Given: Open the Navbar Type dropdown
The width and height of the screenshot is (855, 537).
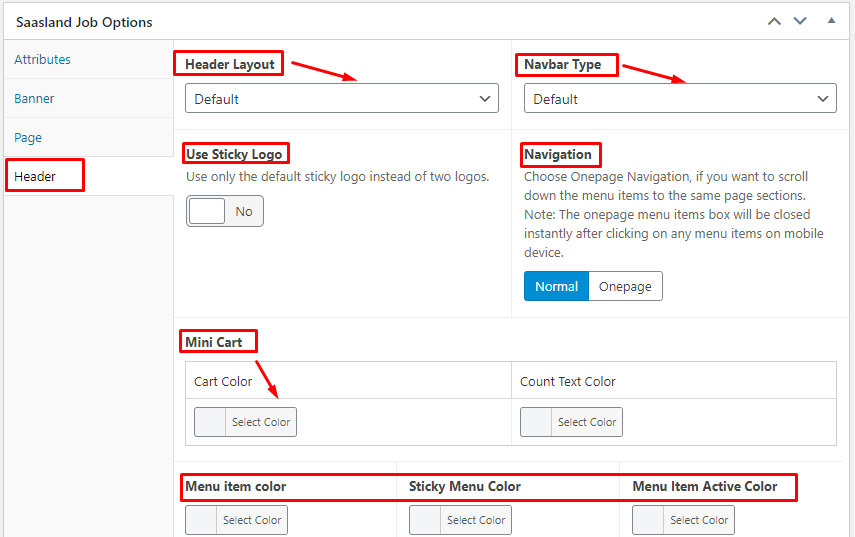Looking at the screenshot, I should pos(680,98).
